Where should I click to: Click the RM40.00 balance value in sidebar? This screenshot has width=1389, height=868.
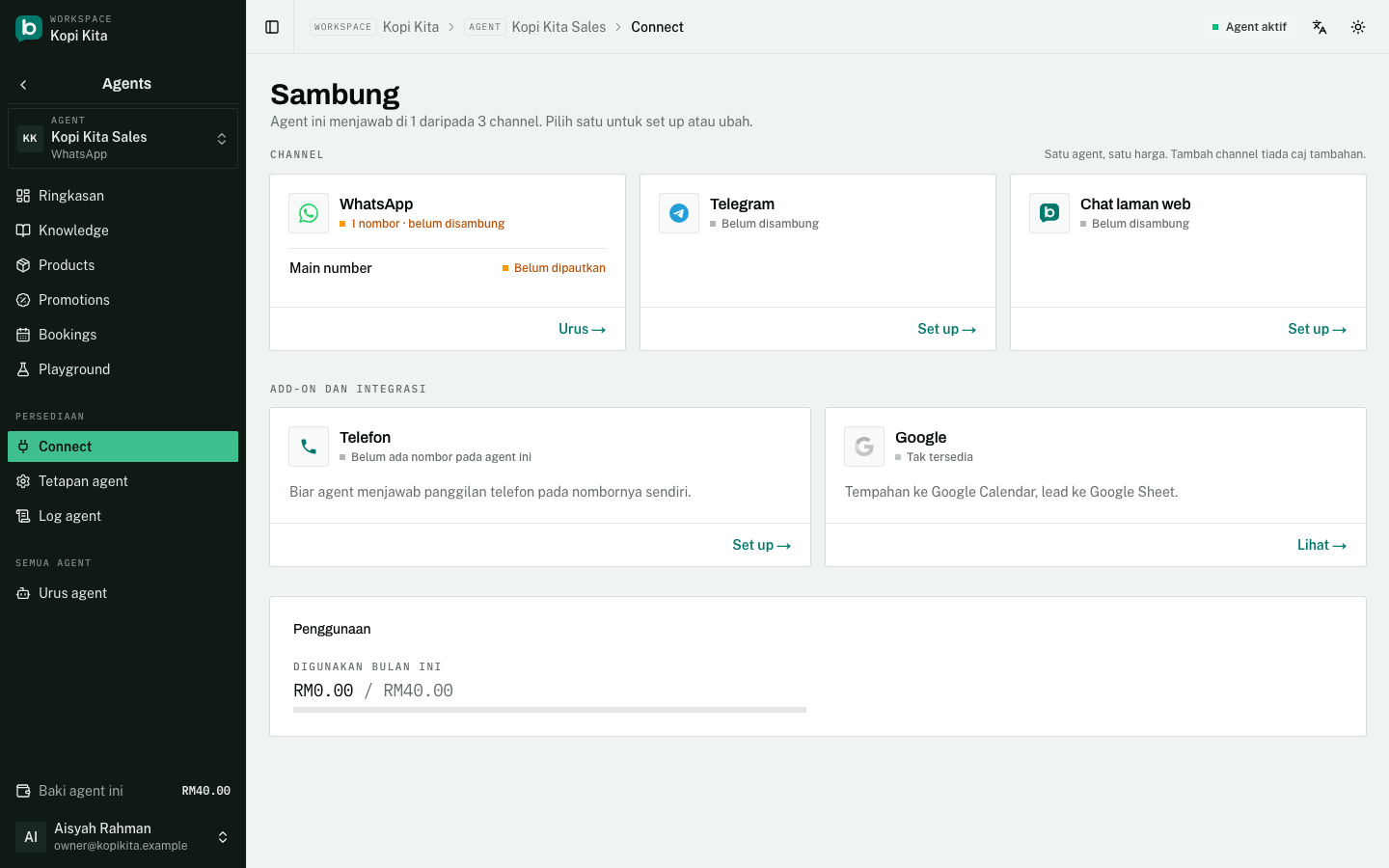click(206, 791)
